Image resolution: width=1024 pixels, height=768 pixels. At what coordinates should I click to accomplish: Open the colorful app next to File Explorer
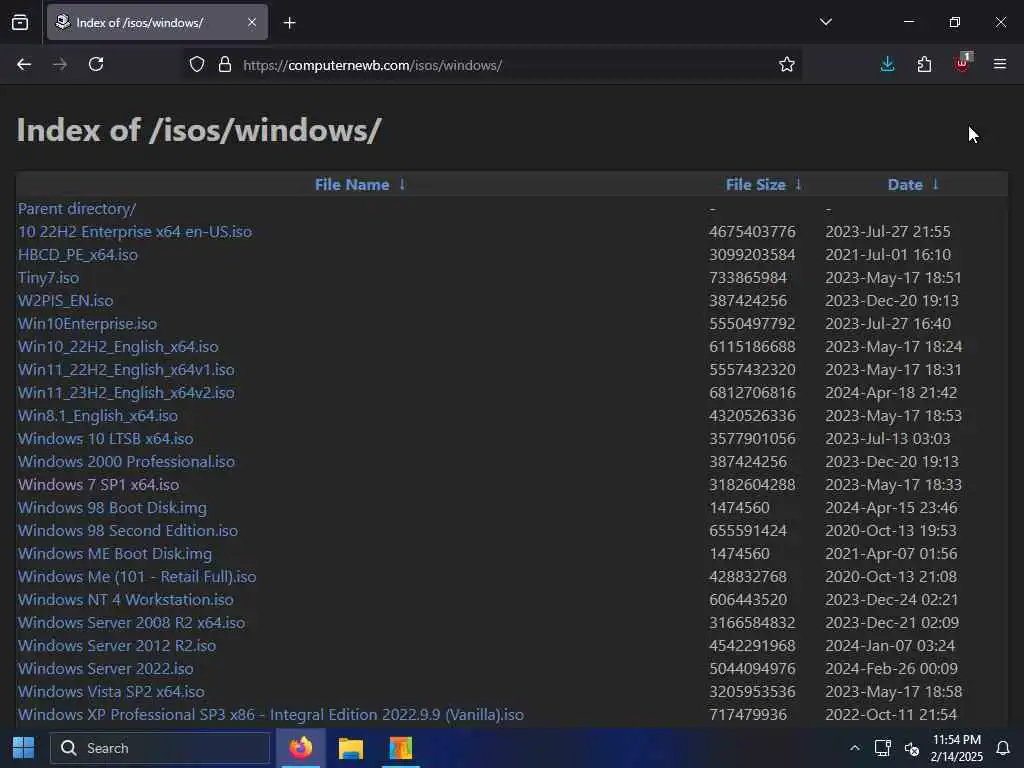pyautogui.click(x=400, y=748)
